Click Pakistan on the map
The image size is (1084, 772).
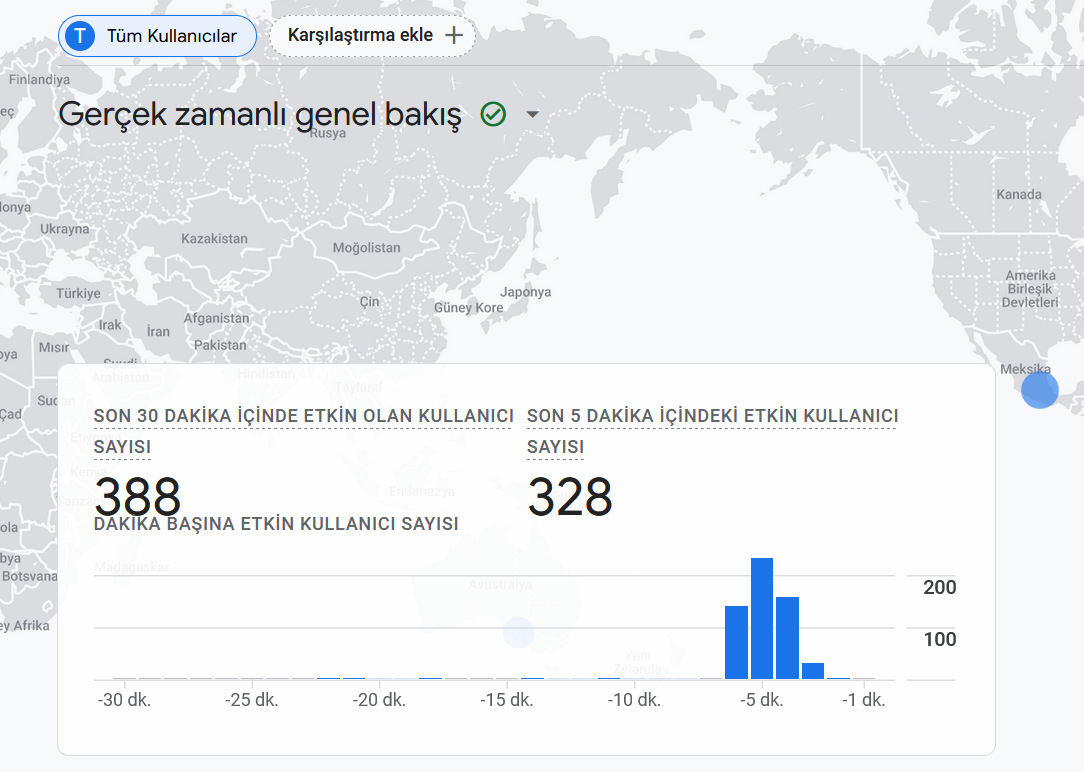coord(220,345)
